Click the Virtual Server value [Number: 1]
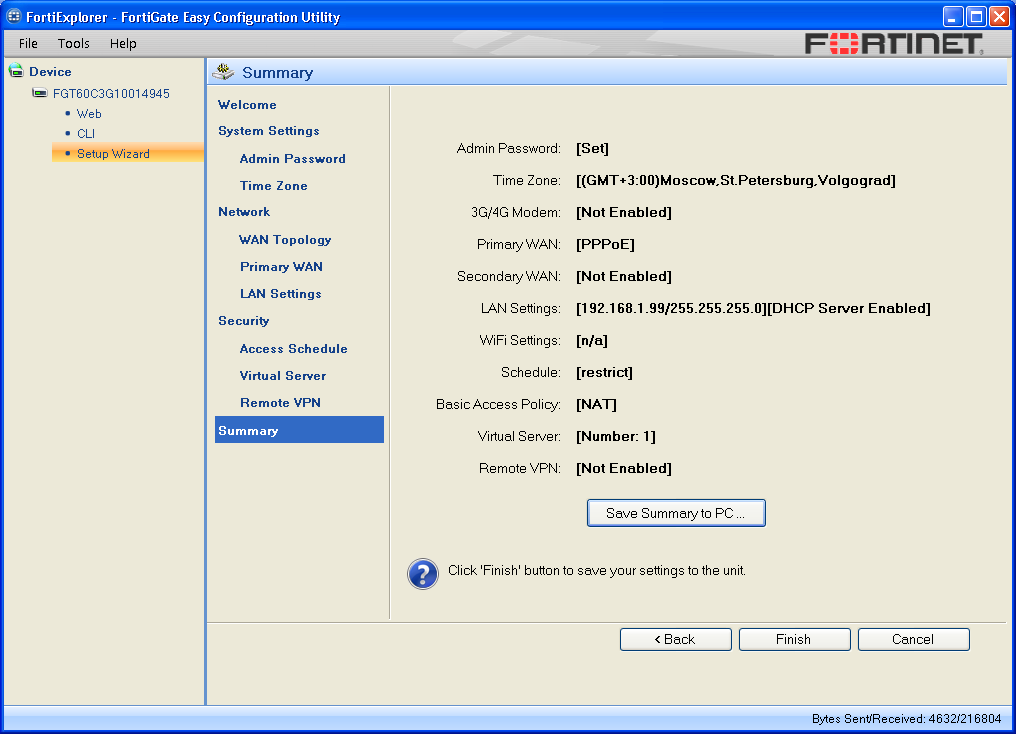 tap(616, 437)
